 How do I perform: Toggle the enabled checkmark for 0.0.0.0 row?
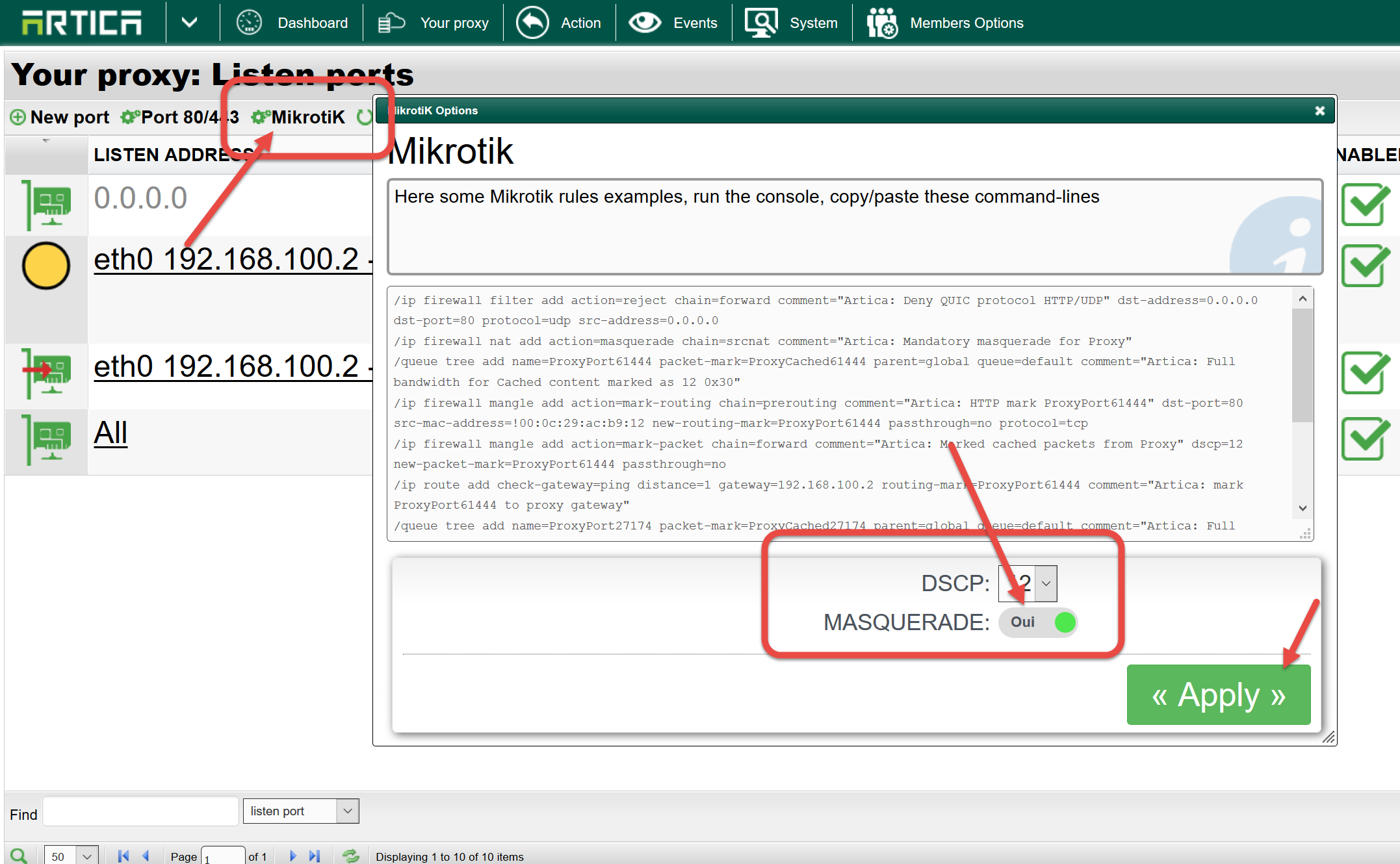(1366, 204)
